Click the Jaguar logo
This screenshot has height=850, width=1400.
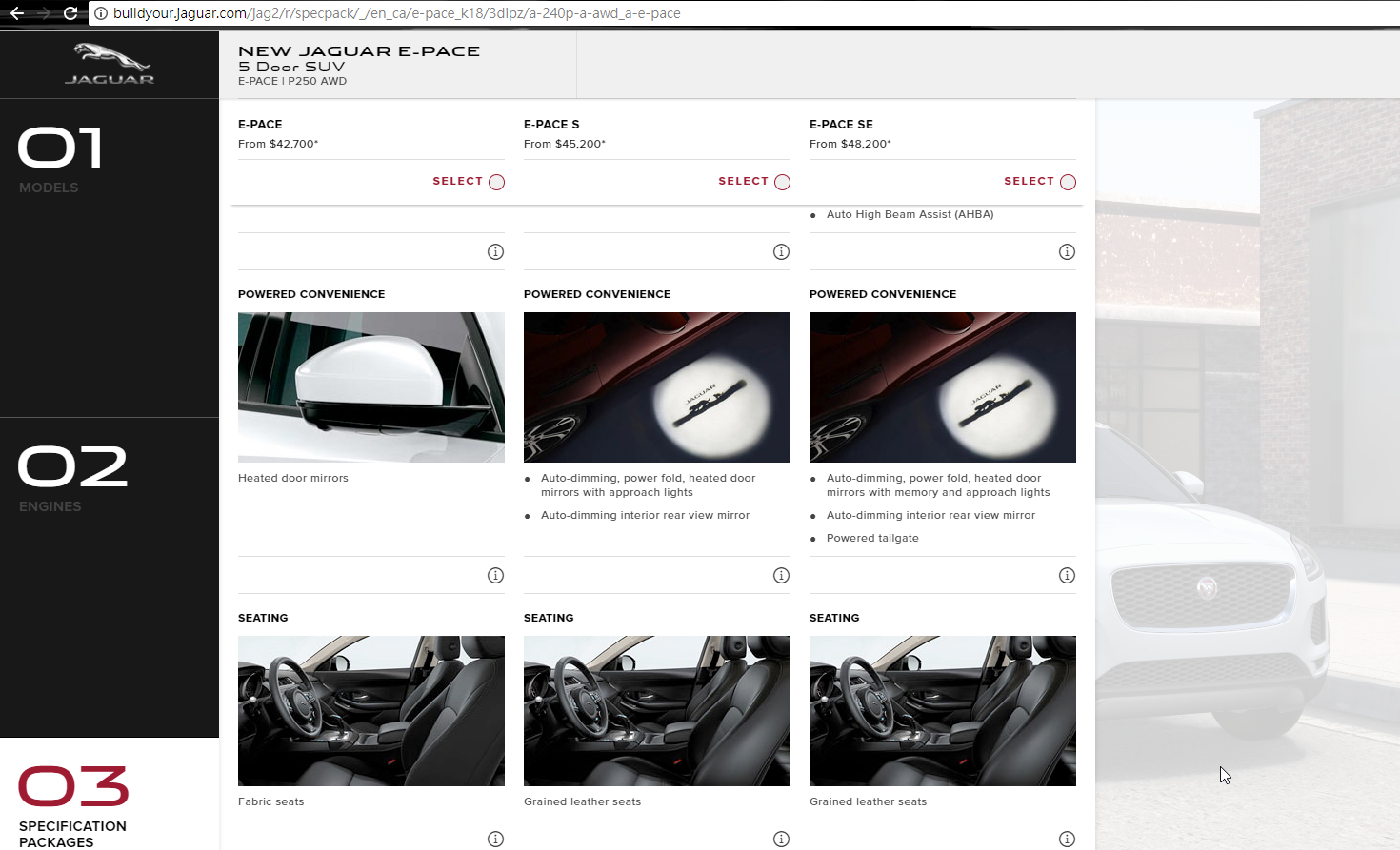(x=110, y=64)
